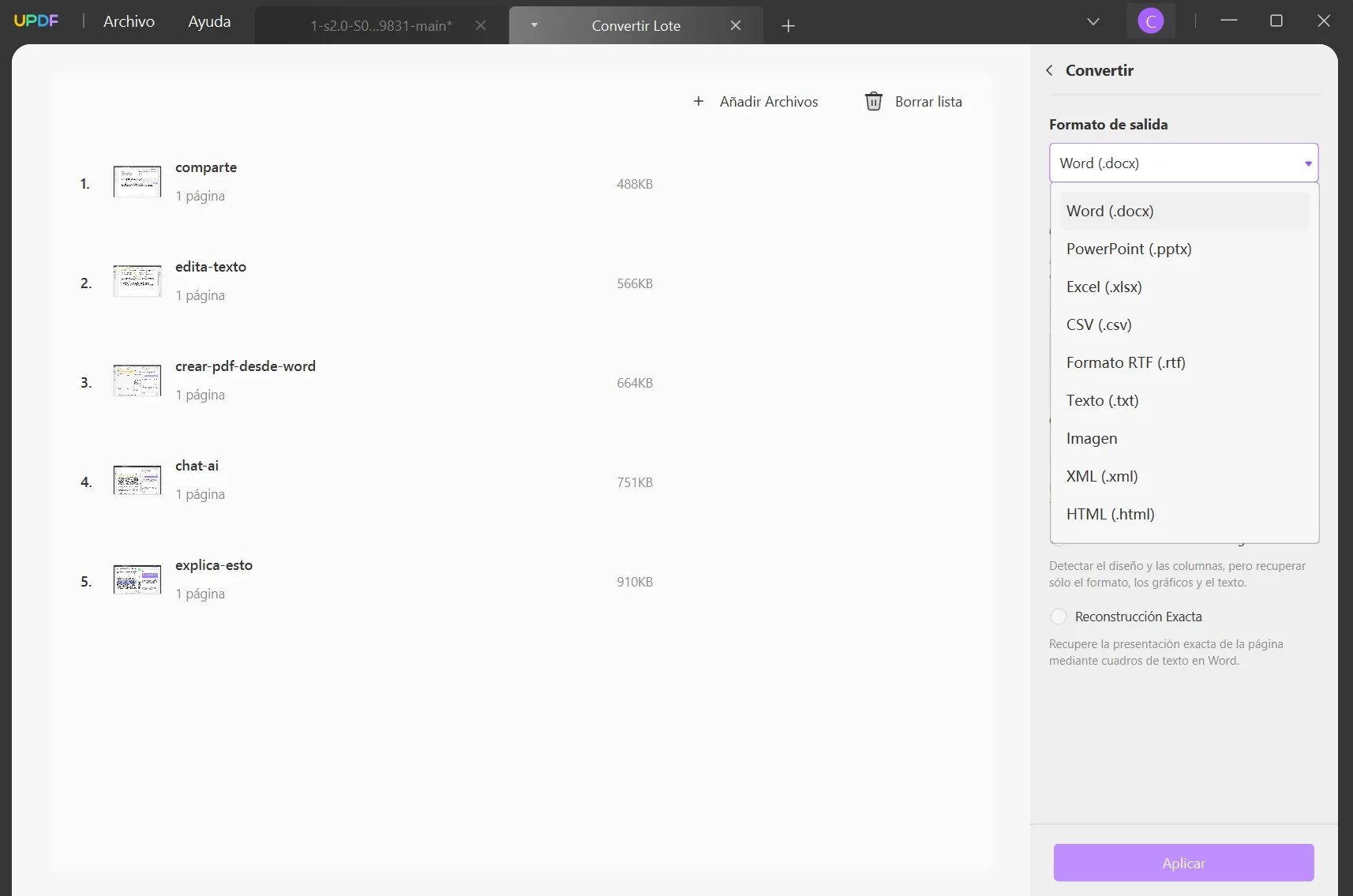Click the 488KB file size

click(x=635, y=184)
